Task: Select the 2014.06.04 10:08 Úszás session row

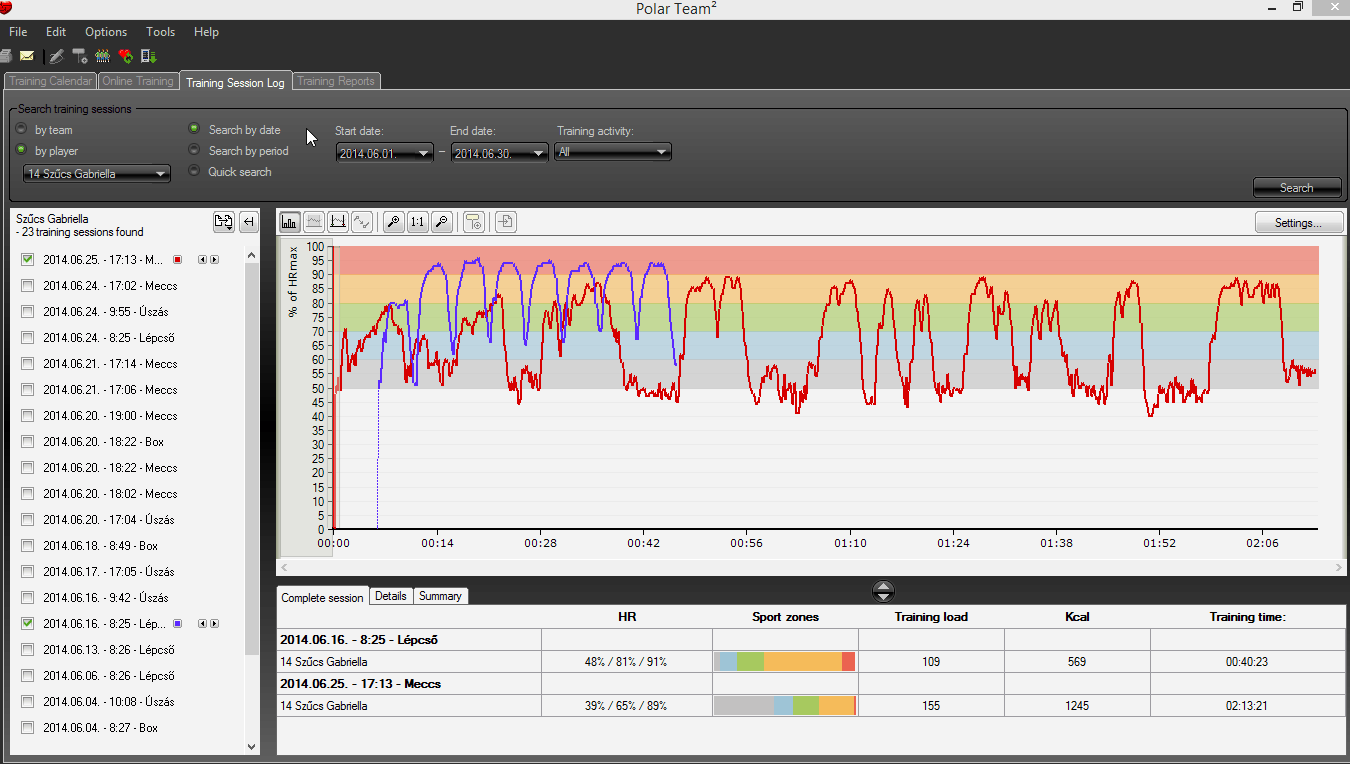Action: (x=109, y=702)
